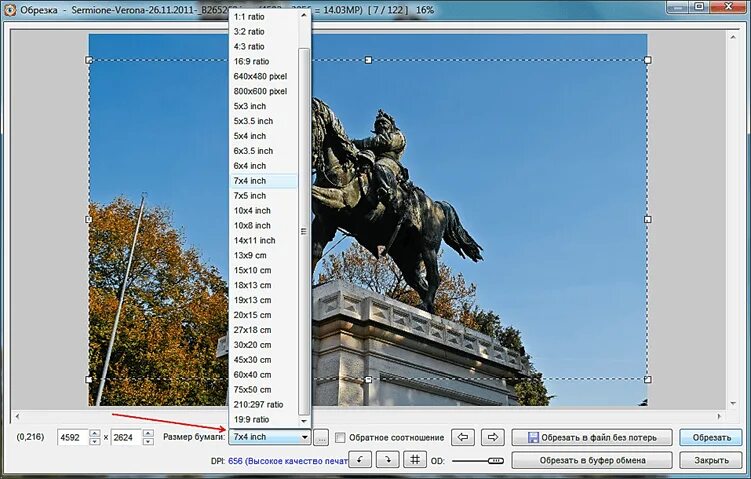Increase crop height with up stepper
The width and height of the screenshot is (751, 479).
pyautogui.click(x=148, y=433)
